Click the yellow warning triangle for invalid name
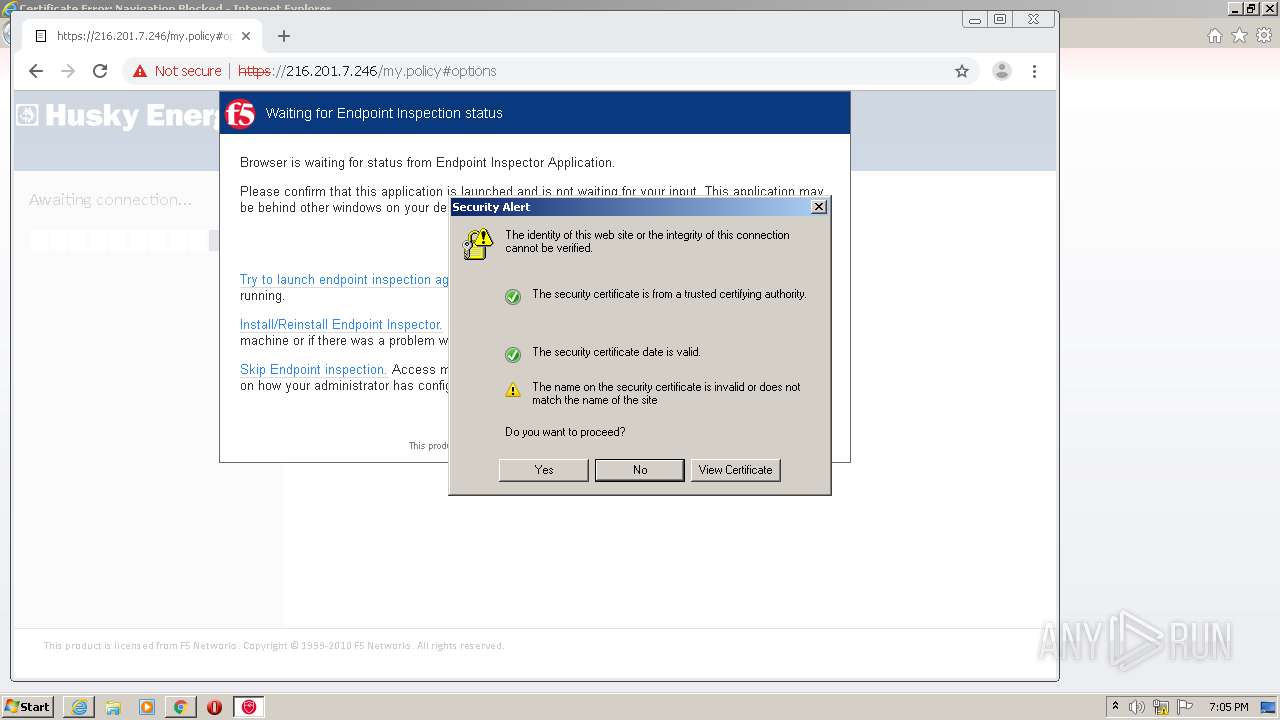 click(513, 390)
